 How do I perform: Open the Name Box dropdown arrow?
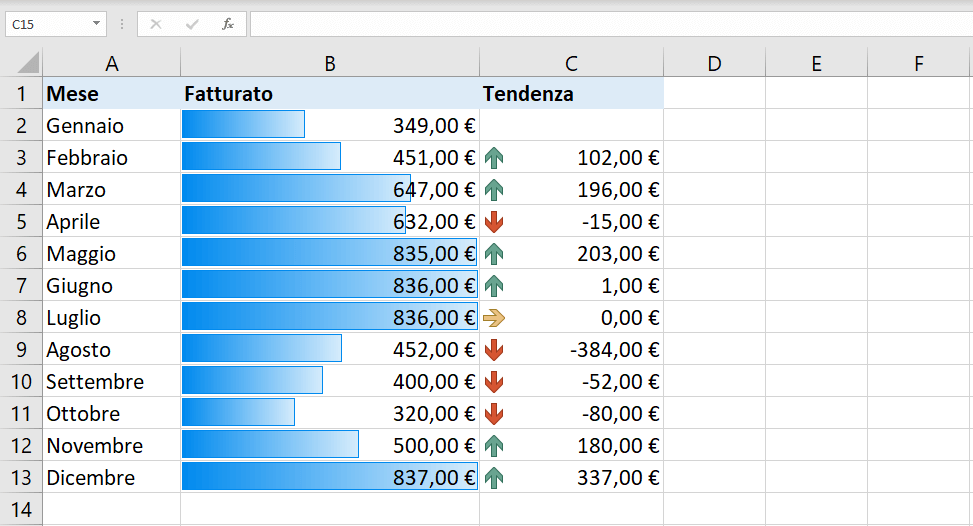(x=96, y=24)
